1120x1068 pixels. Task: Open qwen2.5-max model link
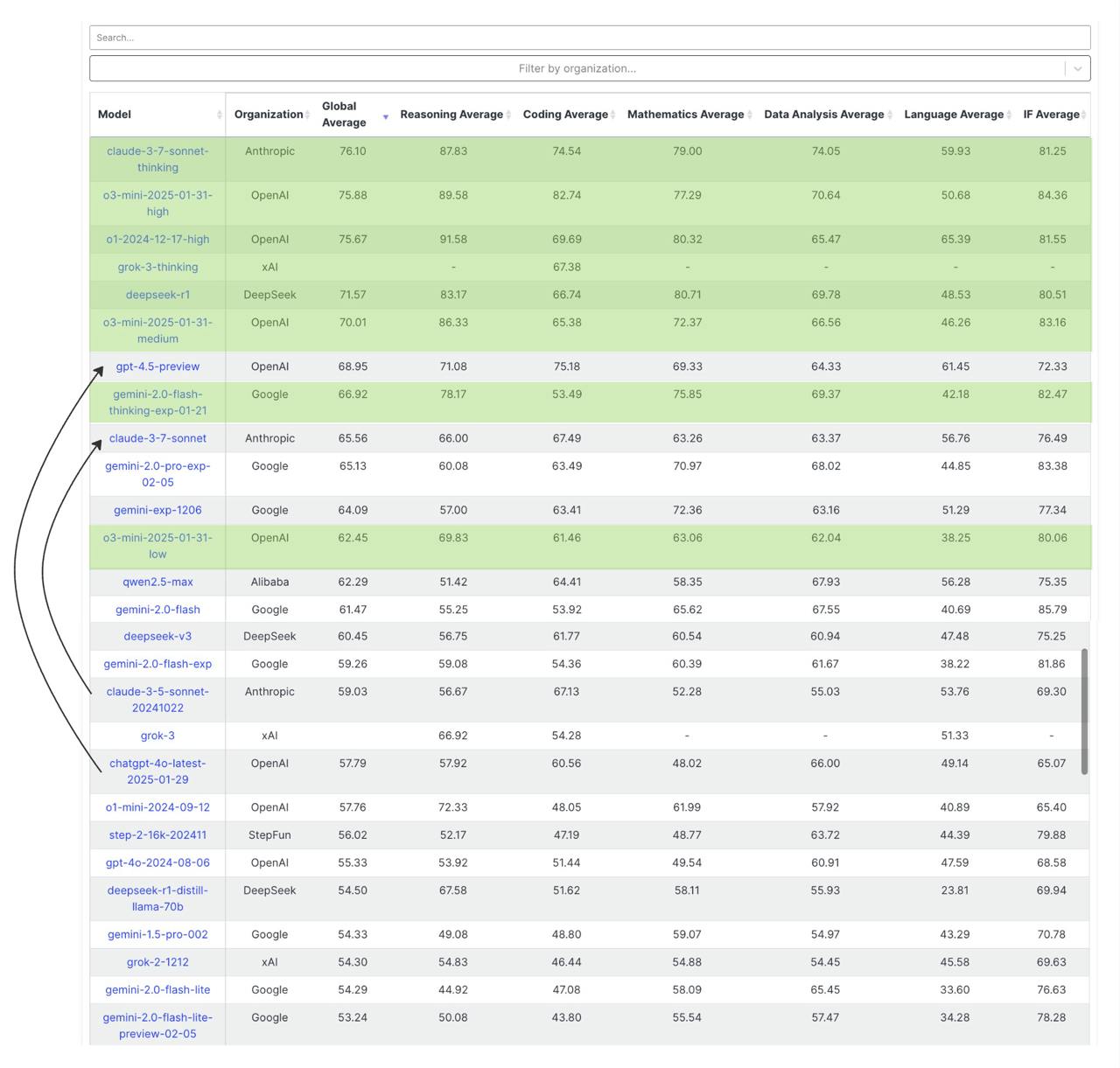coord(157,582)
